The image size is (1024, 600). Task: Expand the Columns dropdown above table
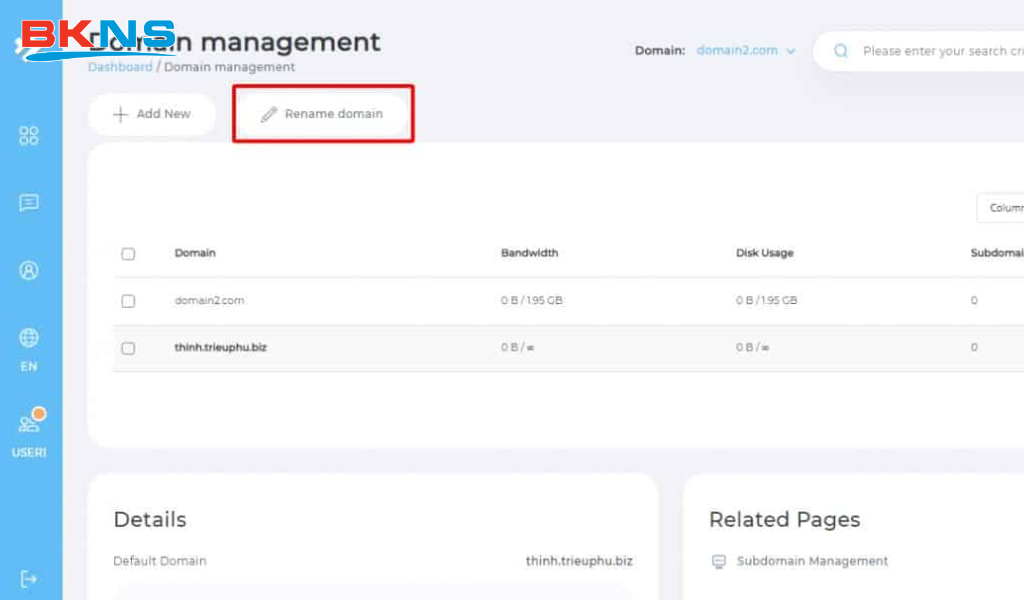tap(1000, 208)
